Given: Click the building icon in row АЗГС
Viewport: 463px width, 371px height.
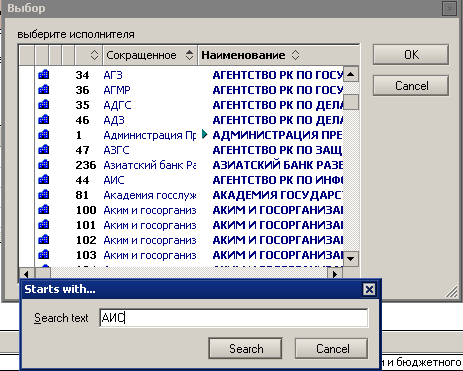Looking at the screenshot, I should click(44, 149).
